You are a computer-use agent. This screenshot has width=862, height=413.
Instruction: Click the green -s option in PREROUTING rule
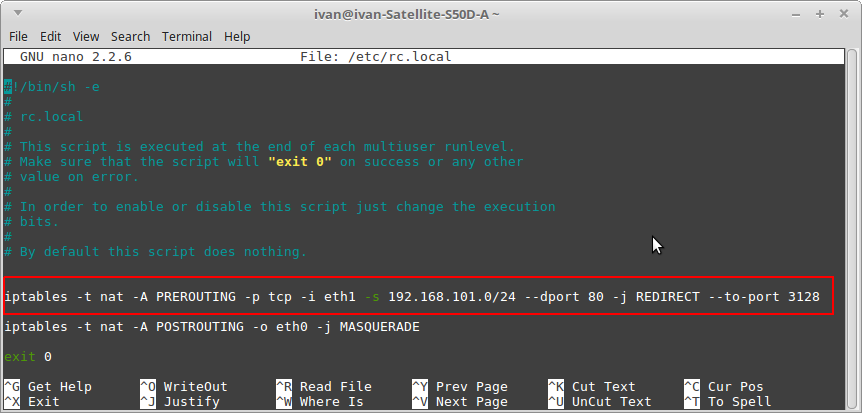point(372,297)
